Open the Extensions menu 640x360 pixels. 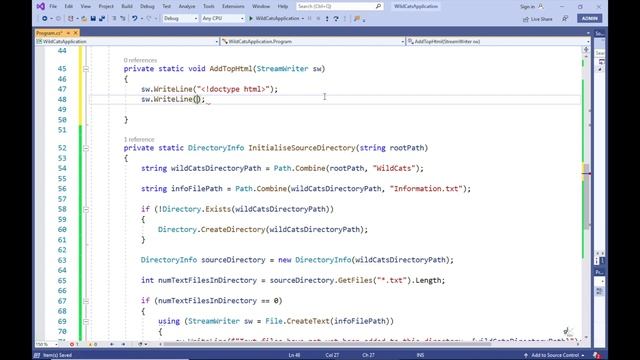(x=233, y=7)
